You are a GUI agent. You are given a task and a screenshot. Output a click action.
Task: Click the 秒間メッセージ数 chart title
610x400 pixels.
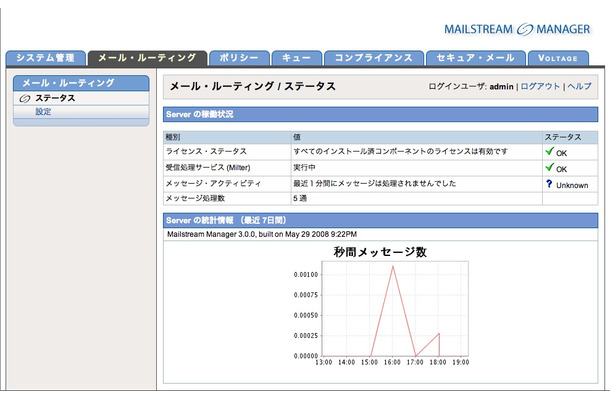[x=380, y=252]
